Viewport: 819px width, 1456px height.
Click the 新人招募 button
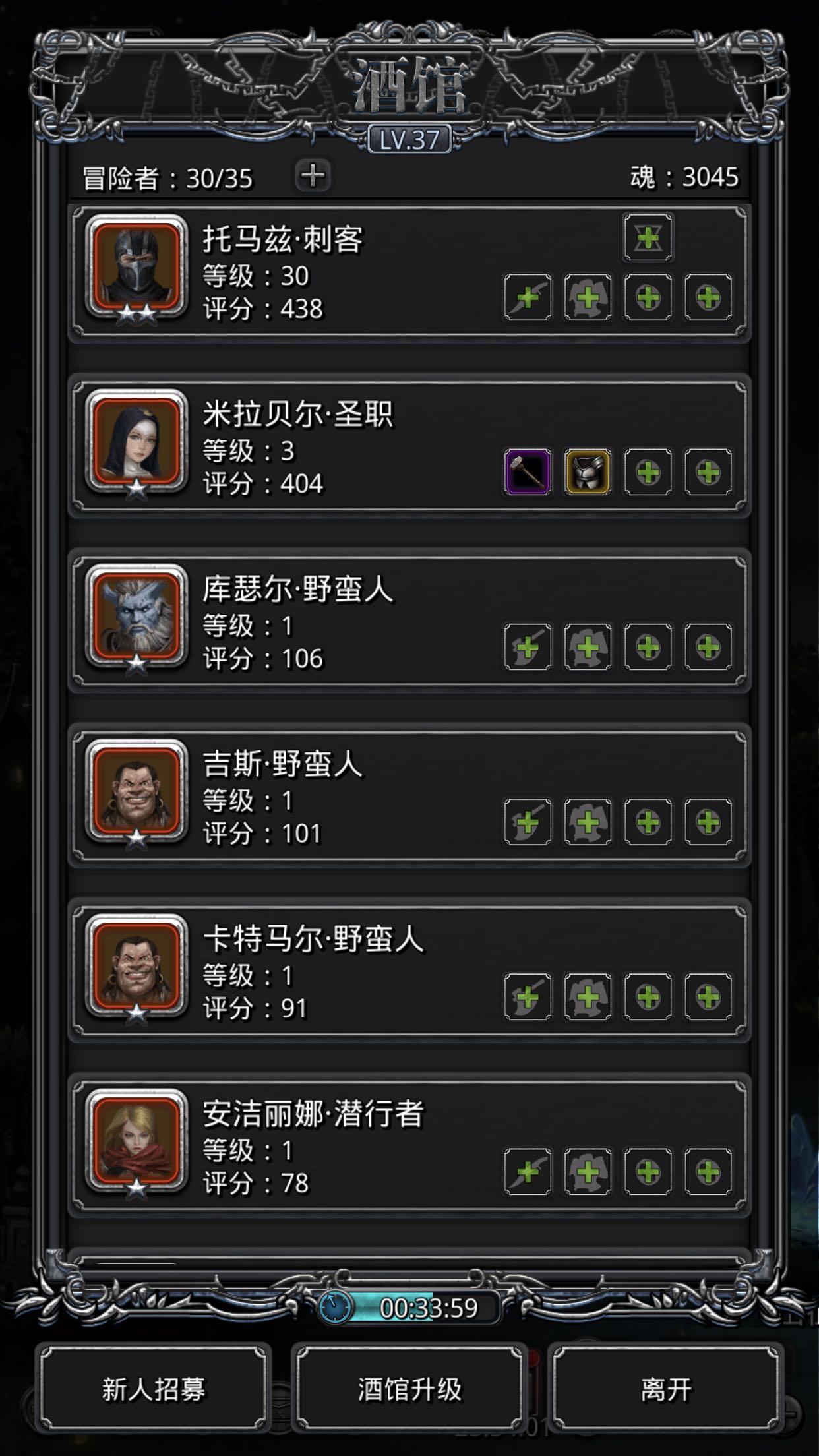click(153, 1389)
